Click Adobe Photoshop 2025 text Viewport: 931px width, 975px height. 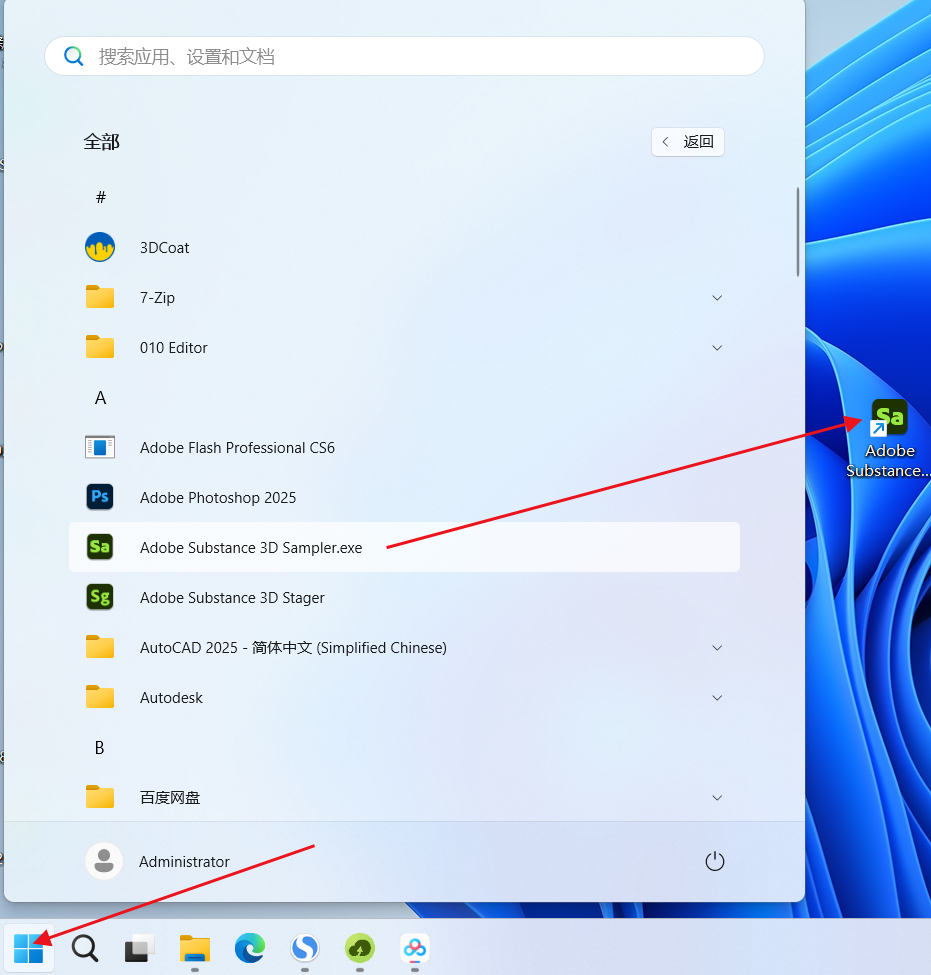[218, 497]
